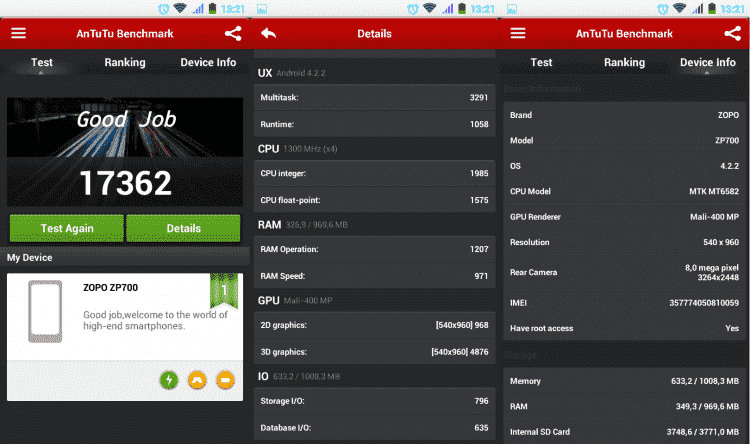Tap Runtime score row
This screenshot has width=750, height=444.
point(375,124)
